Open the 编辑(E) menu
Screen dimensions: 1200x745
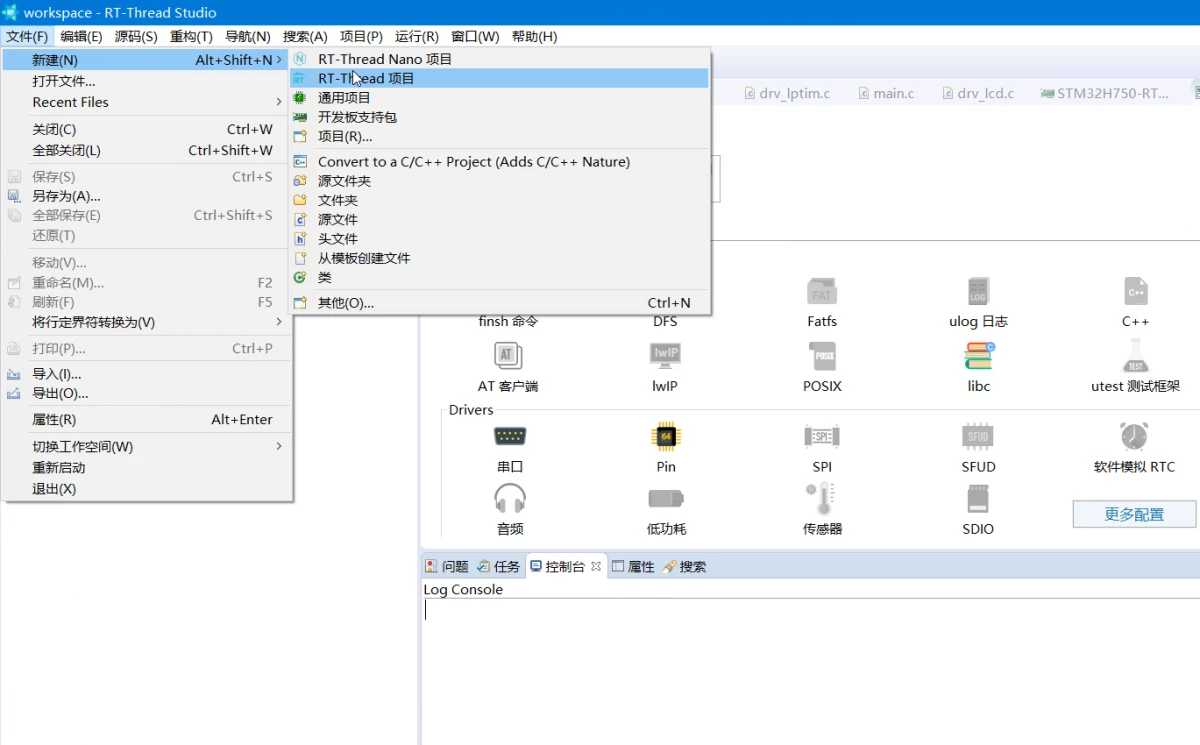(81, 36)
